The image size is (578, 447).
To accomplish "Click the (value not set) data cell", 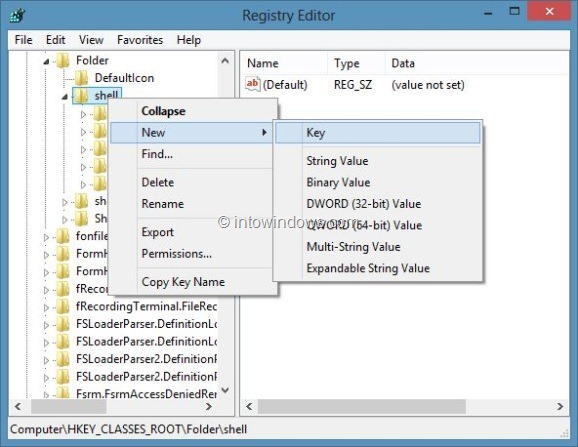I will (x=428, y=85).
